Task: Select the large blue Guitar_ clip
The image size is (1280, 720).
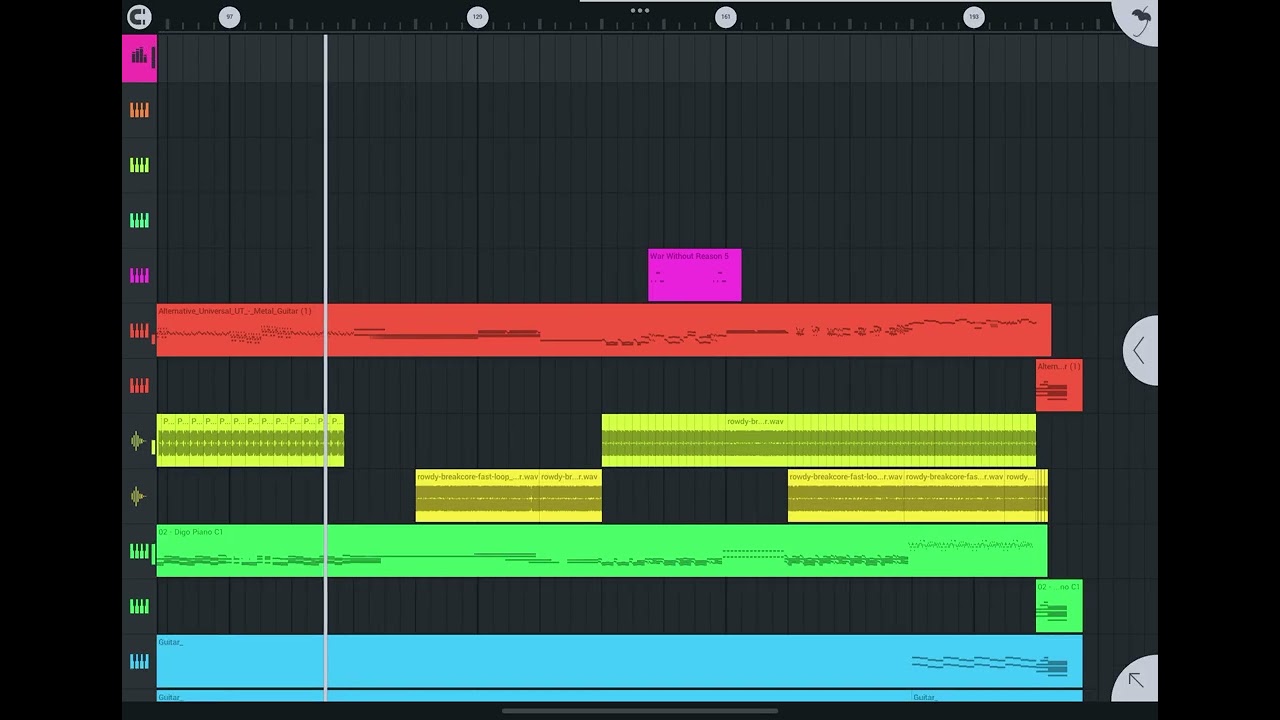Action: (620, 661)
